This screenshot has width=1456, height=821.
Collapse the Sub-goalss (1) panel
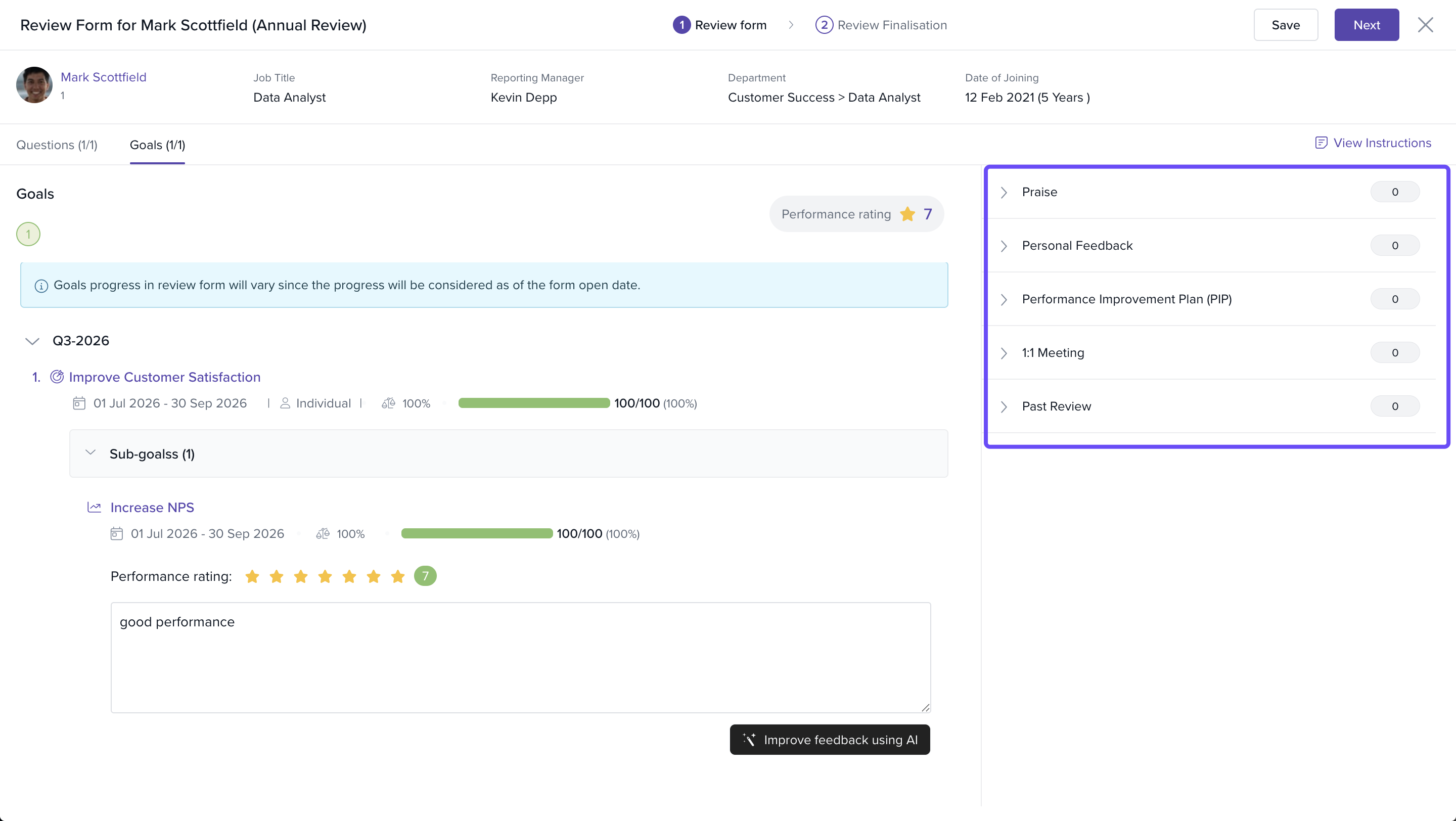[90, 452]
